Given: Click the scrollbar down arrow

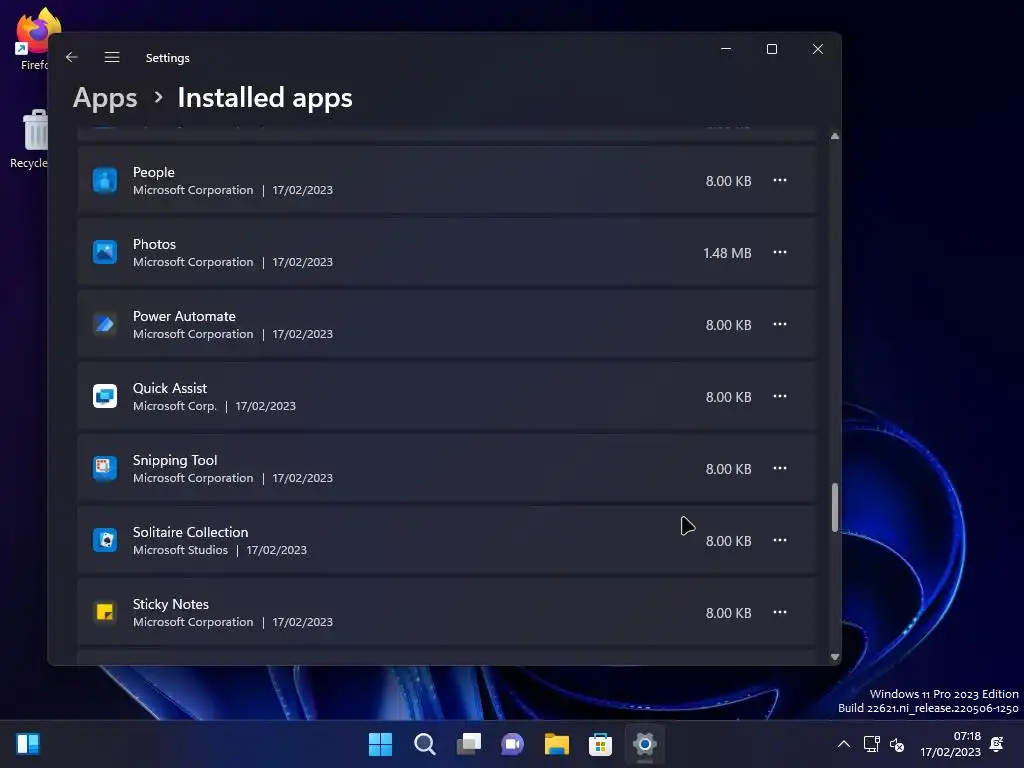Looking at the screenshot, I should 835,657.
